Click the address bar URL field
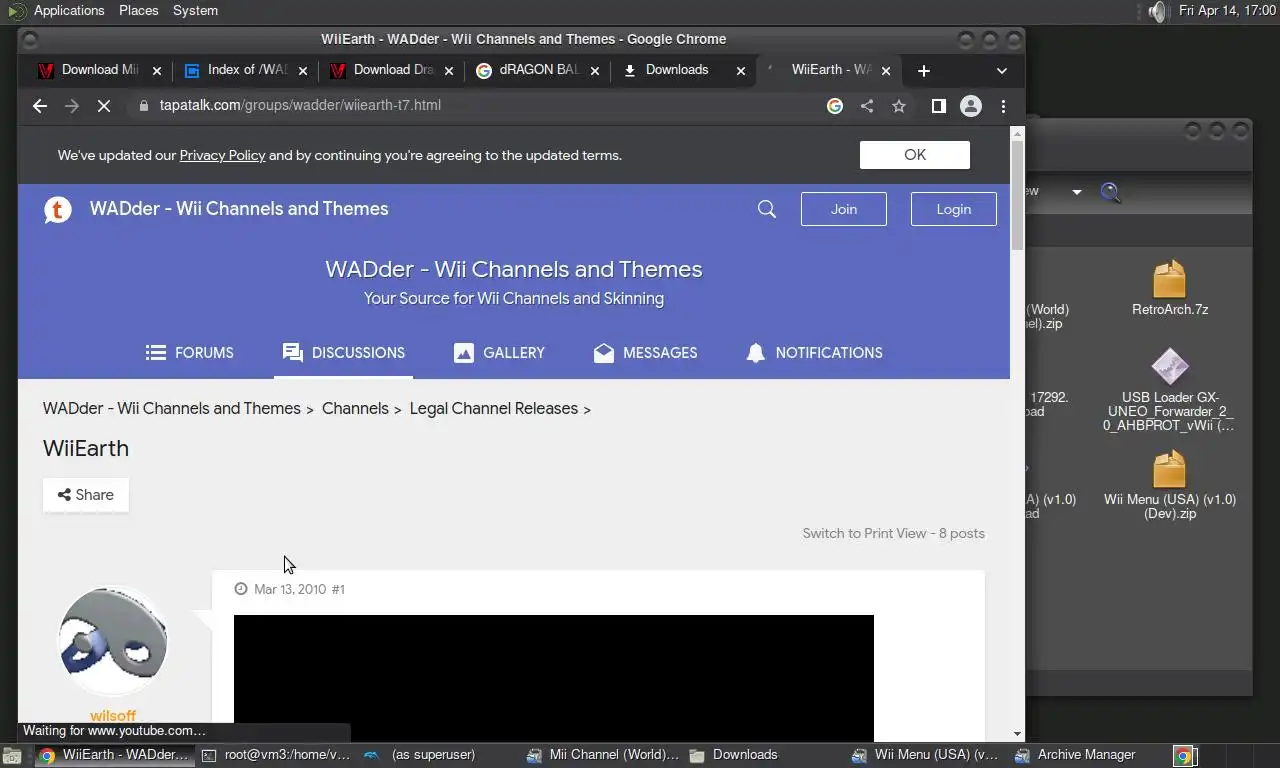 [x=480, y=106]
